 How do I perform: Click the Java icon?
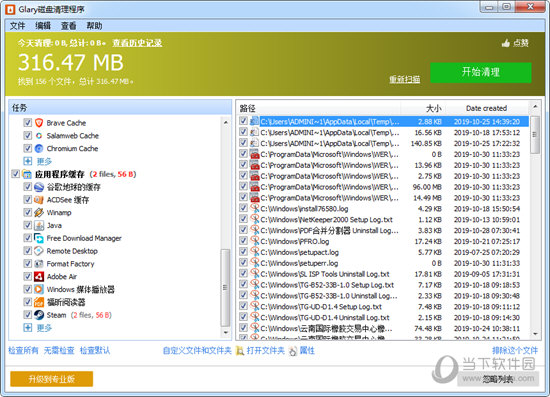coord(39,225)
